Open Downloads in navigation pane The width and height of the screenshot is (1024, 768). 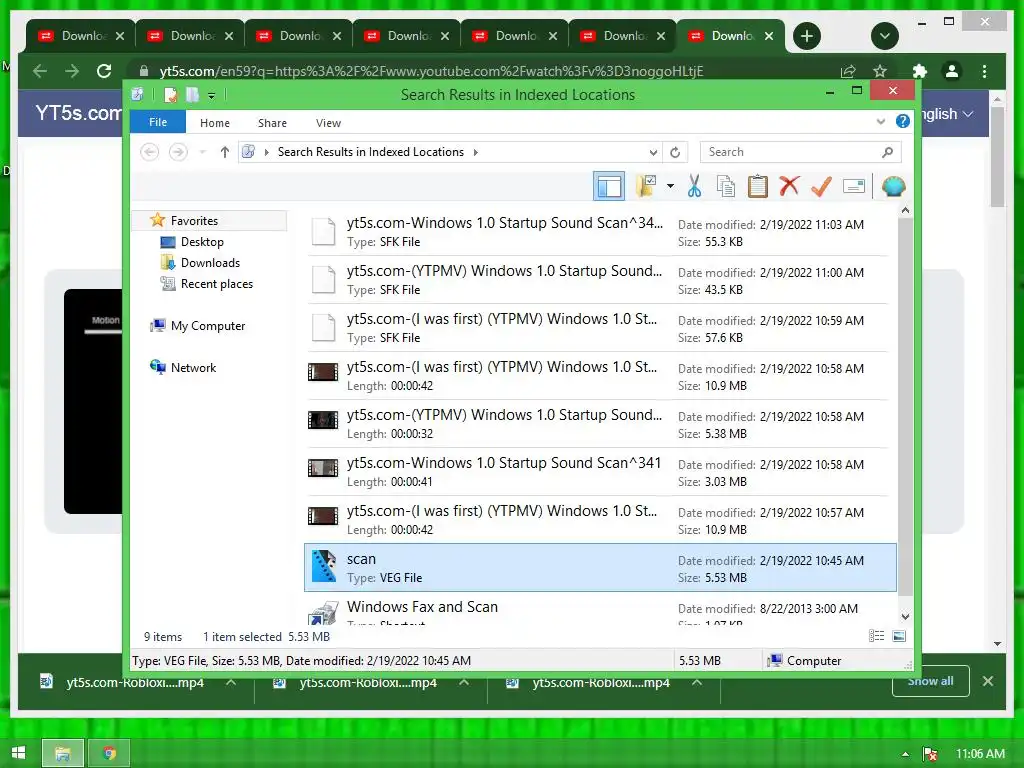[210, 263]
